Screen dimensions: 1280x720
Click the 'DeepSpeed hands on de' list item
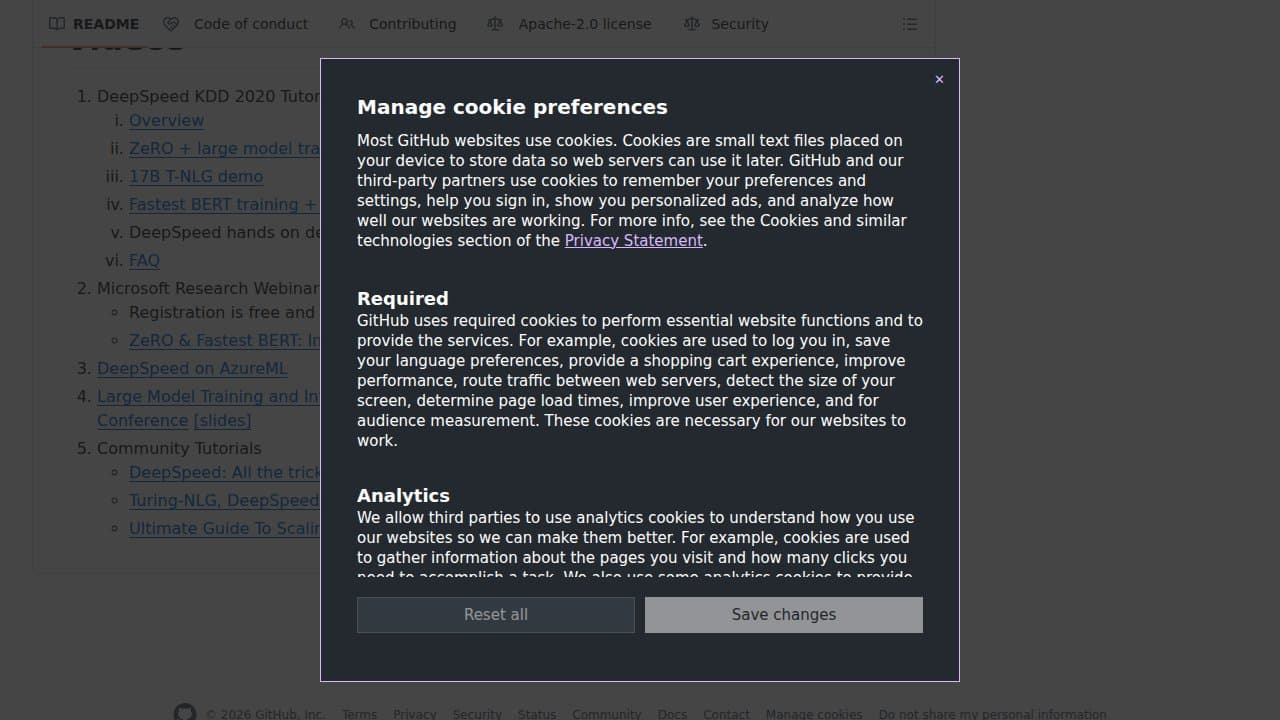[x=224, y=233]
